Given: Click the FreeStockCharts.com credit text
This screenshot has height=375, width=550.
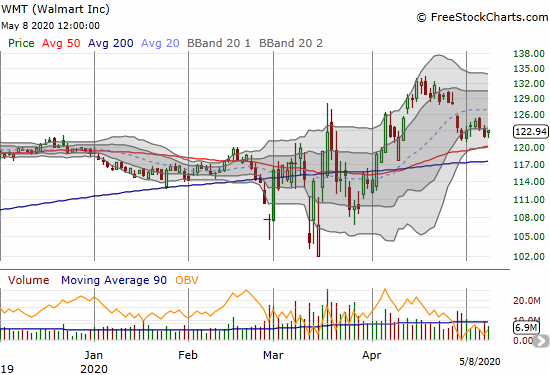Looking at the screenshot, I should tap(482, 17).
